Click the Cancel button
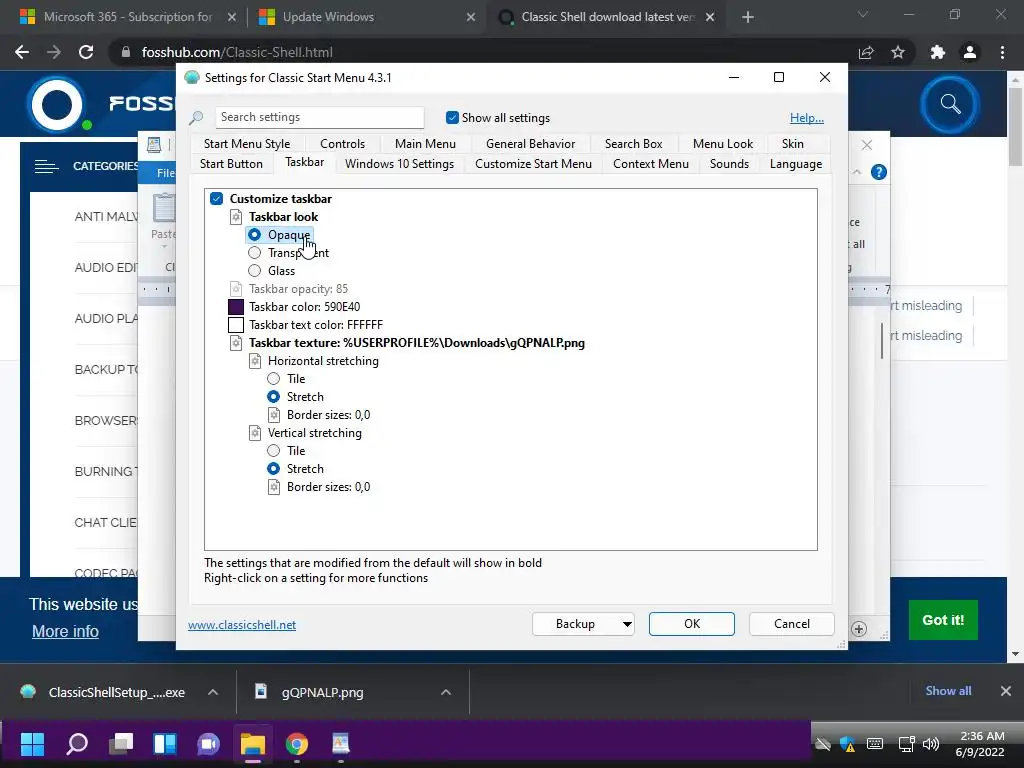 pos(792,624)
